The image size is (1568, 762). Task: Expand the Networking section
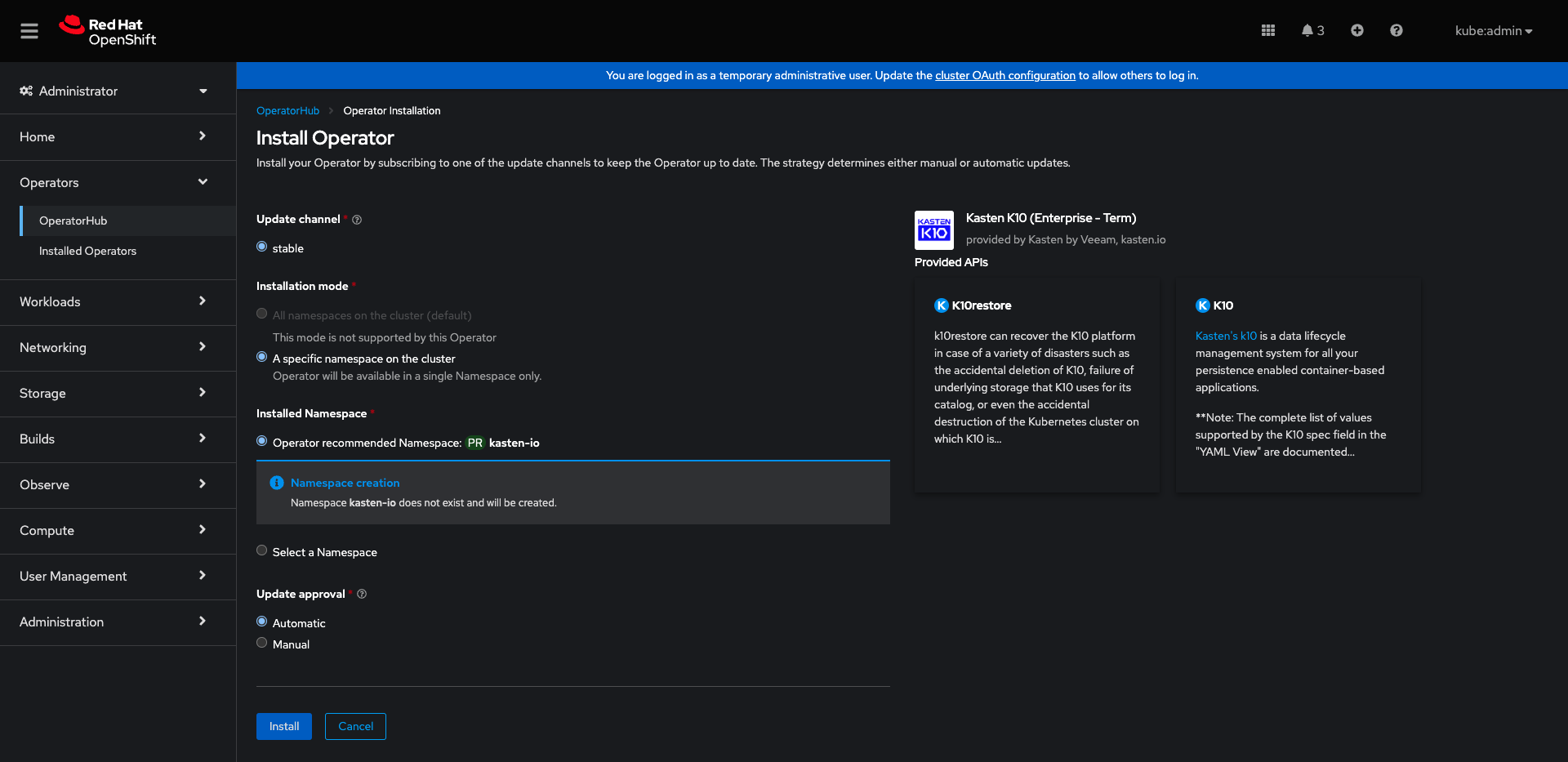click(x=118, y=347)
